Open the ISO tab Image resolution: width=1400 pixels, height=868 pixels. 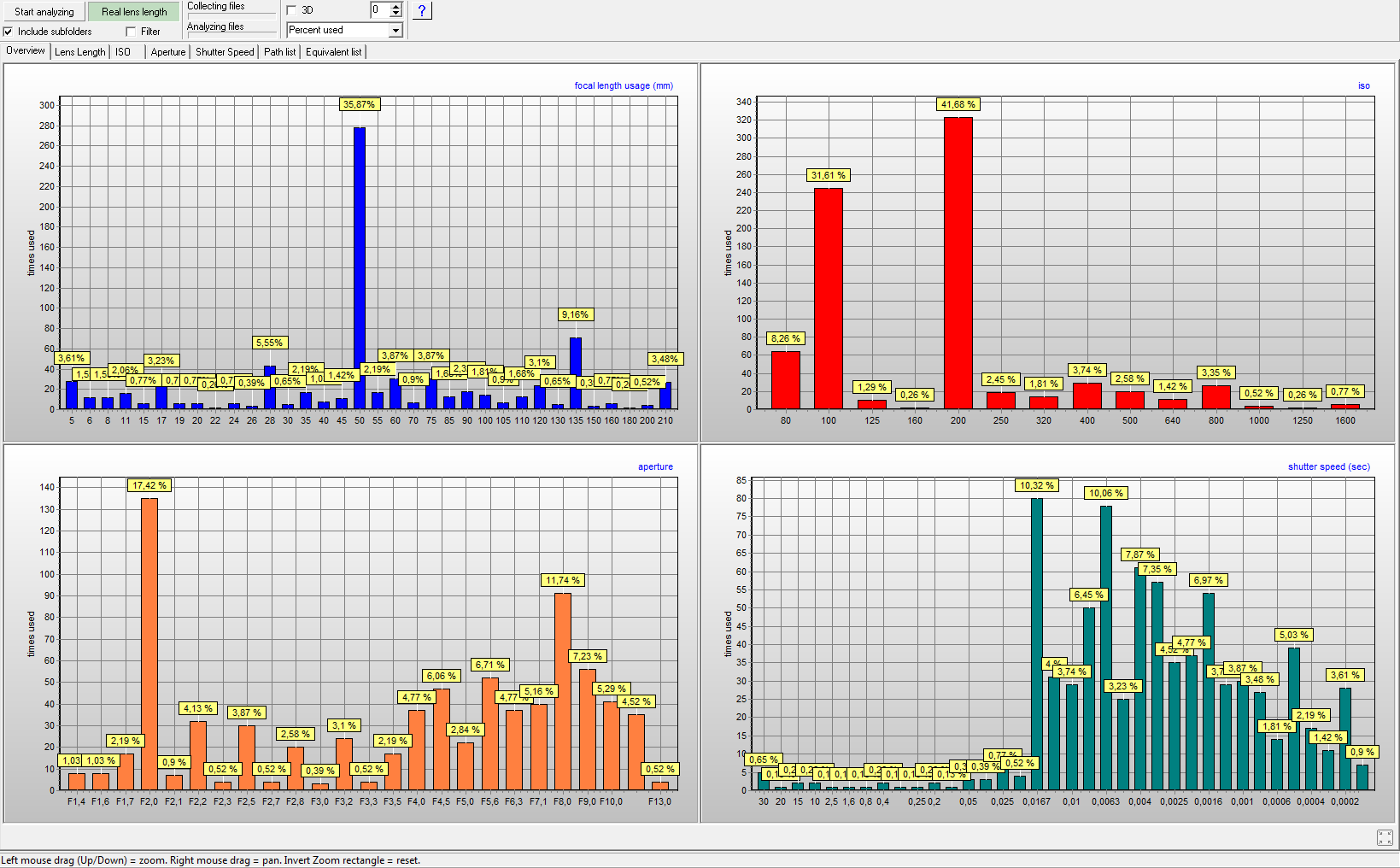click(x=123, y=52)
